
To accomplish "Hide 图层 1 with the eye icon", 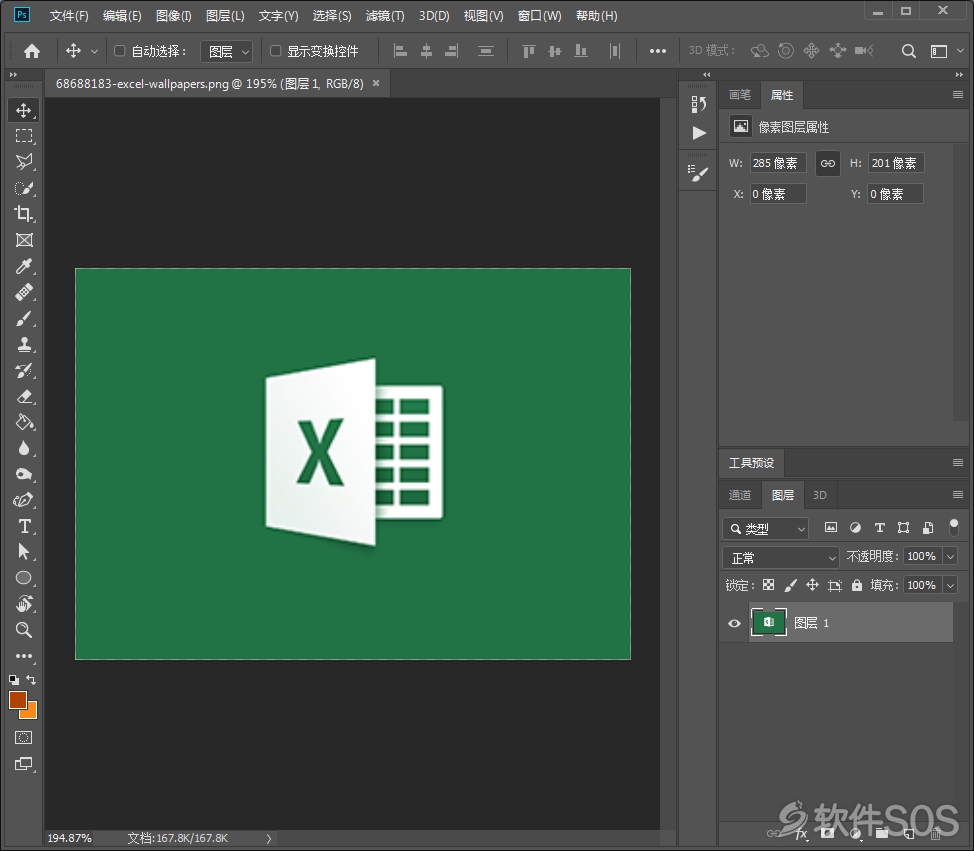I will coord(734,623).
